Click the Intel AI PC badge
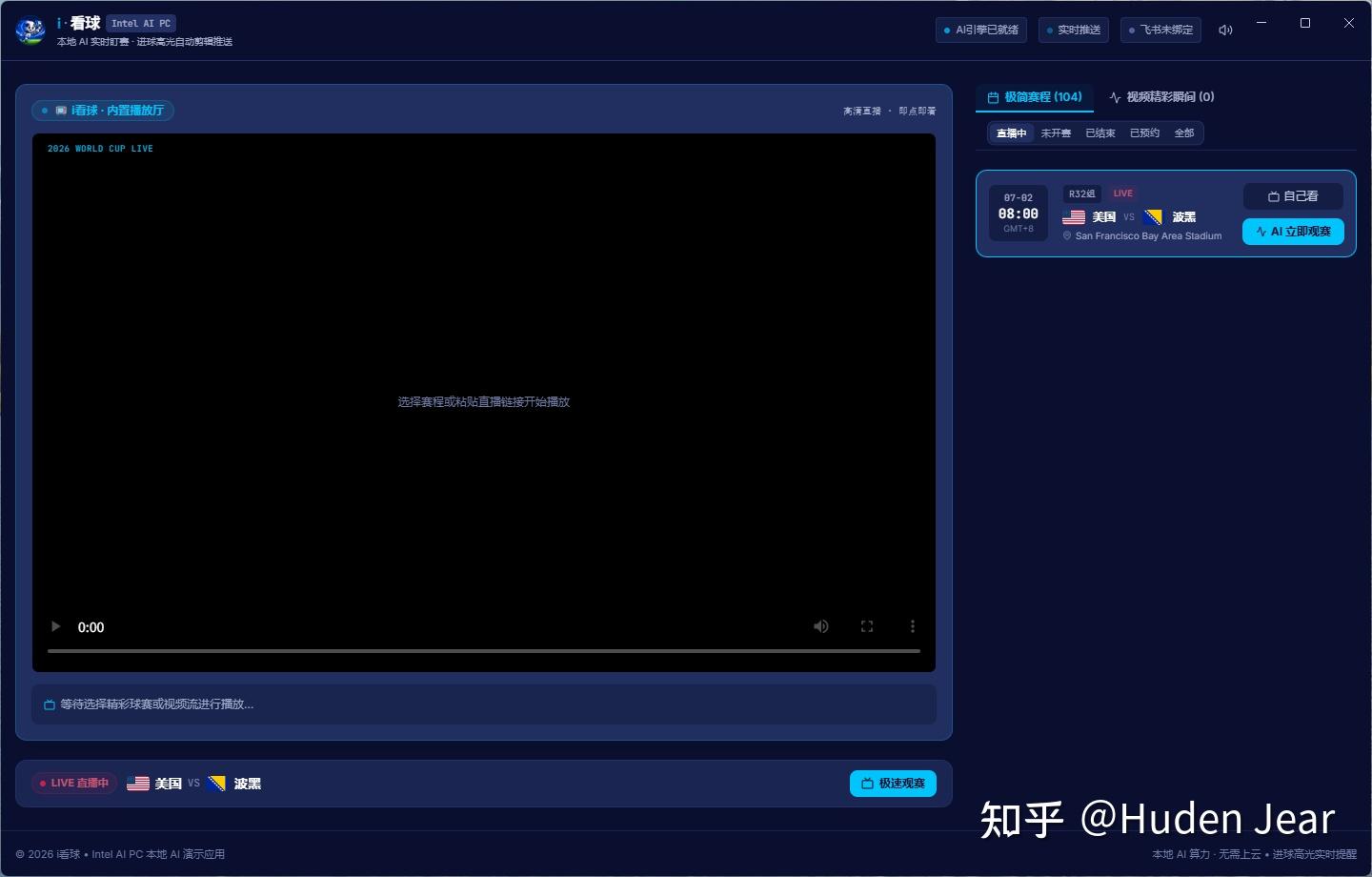The image size is (1372, 877). coord(141,24)
